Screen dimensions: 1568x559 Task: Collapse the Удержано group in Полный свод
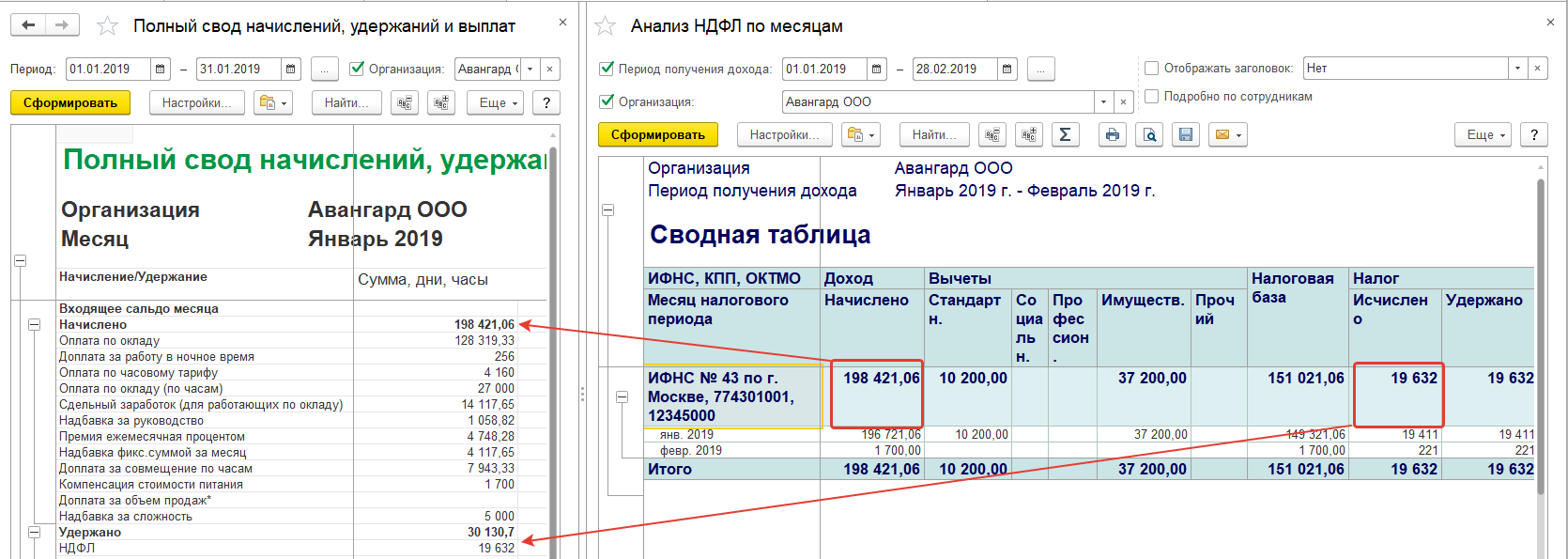pos(34,532)
